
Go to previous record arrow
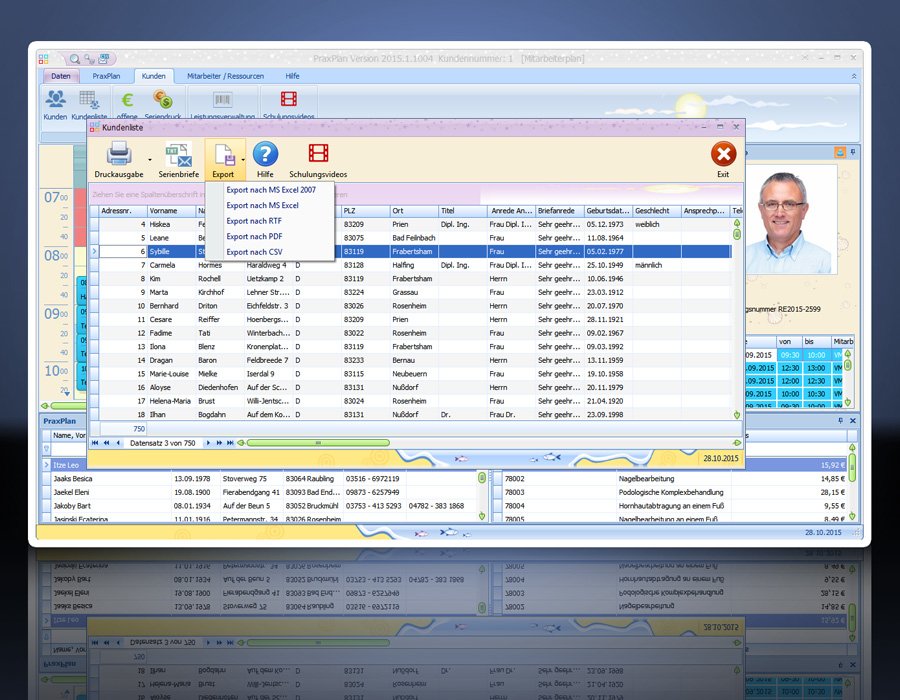tap(118, 443)
